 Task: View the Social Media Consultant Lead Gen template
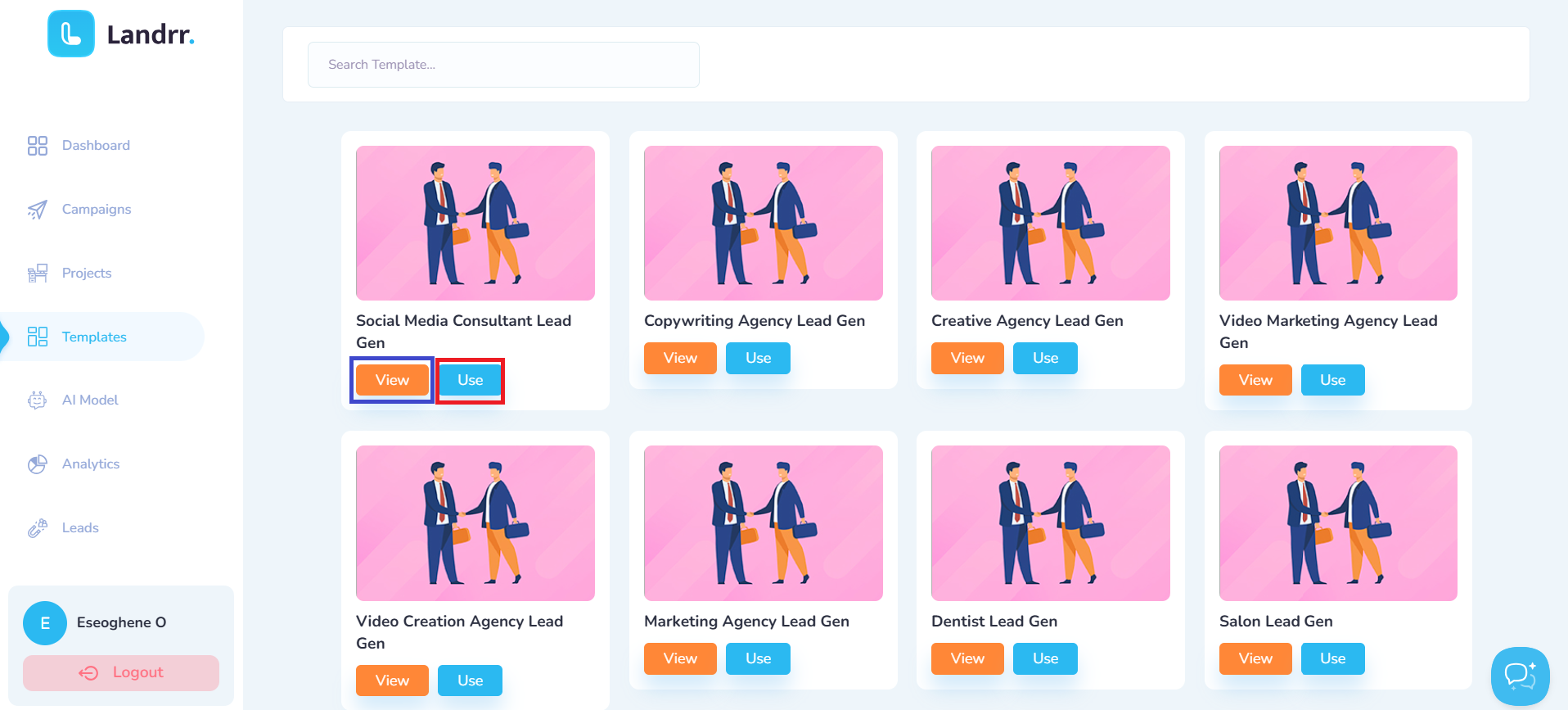[x=392, y=380]
